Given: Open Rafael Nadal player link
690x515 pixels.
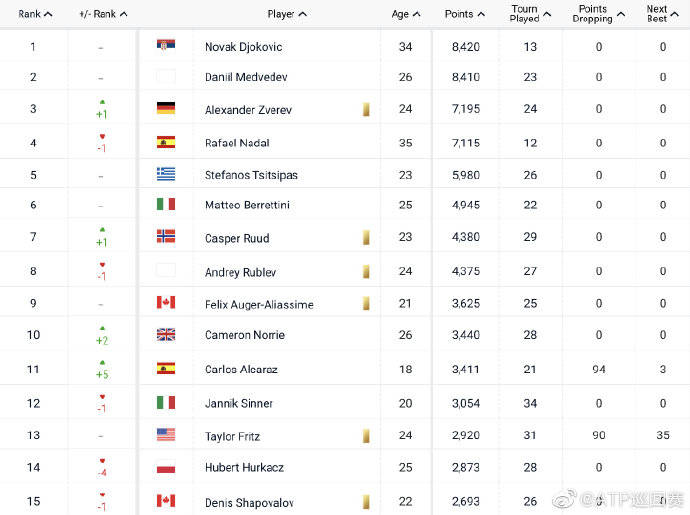Looking at the screenshot, I should point(237,143).
